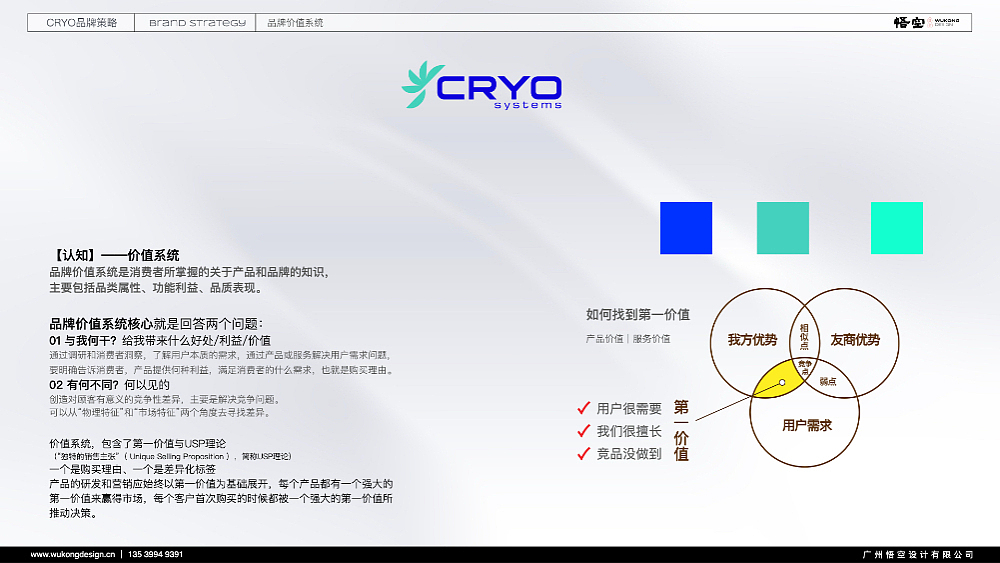Click the red checkmark beside '竞品没做到'
Image resolution: width=1000 pixels, height=563 pixels.
click(x=583, y=453)
